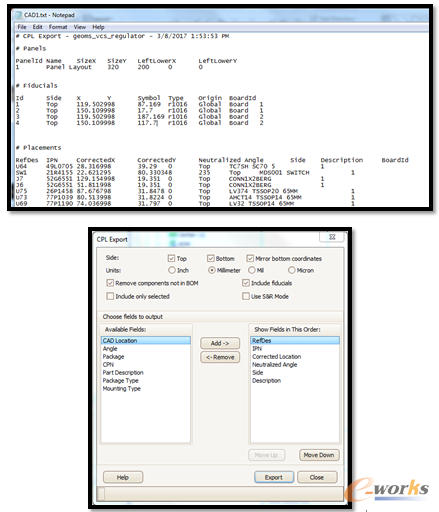This screenshot has height=512, width=439.
Task: Select CAD Location in Available Fields
Action: click(146, 340)
